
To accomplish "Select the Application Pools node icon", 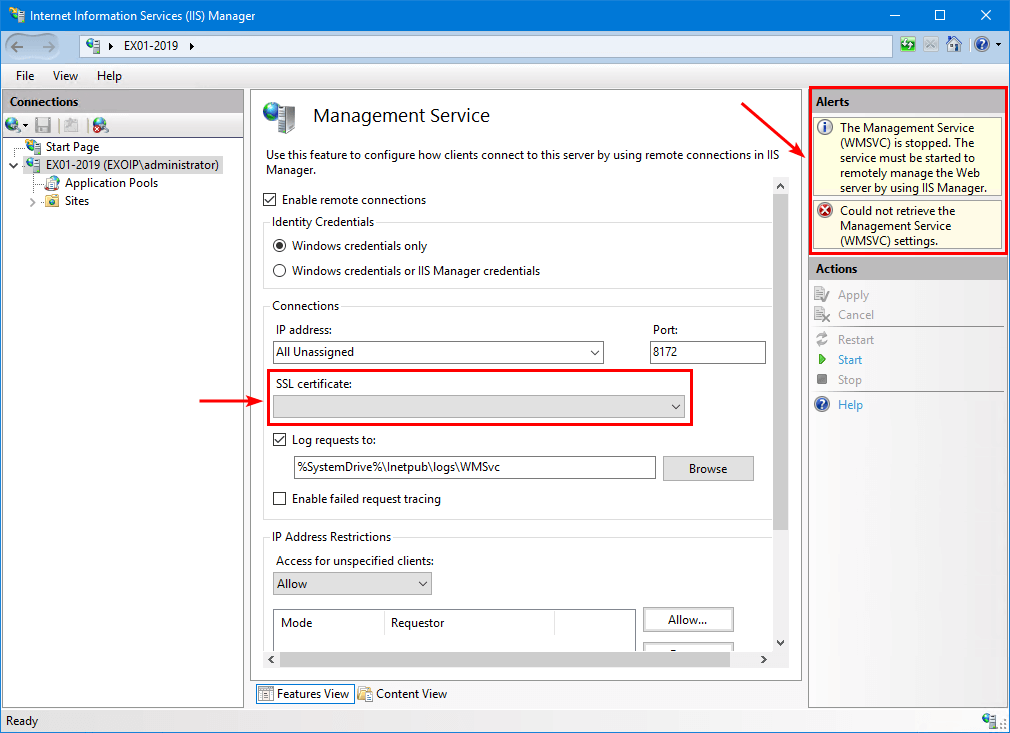I will pyautogui.click(x=52, y=183).
